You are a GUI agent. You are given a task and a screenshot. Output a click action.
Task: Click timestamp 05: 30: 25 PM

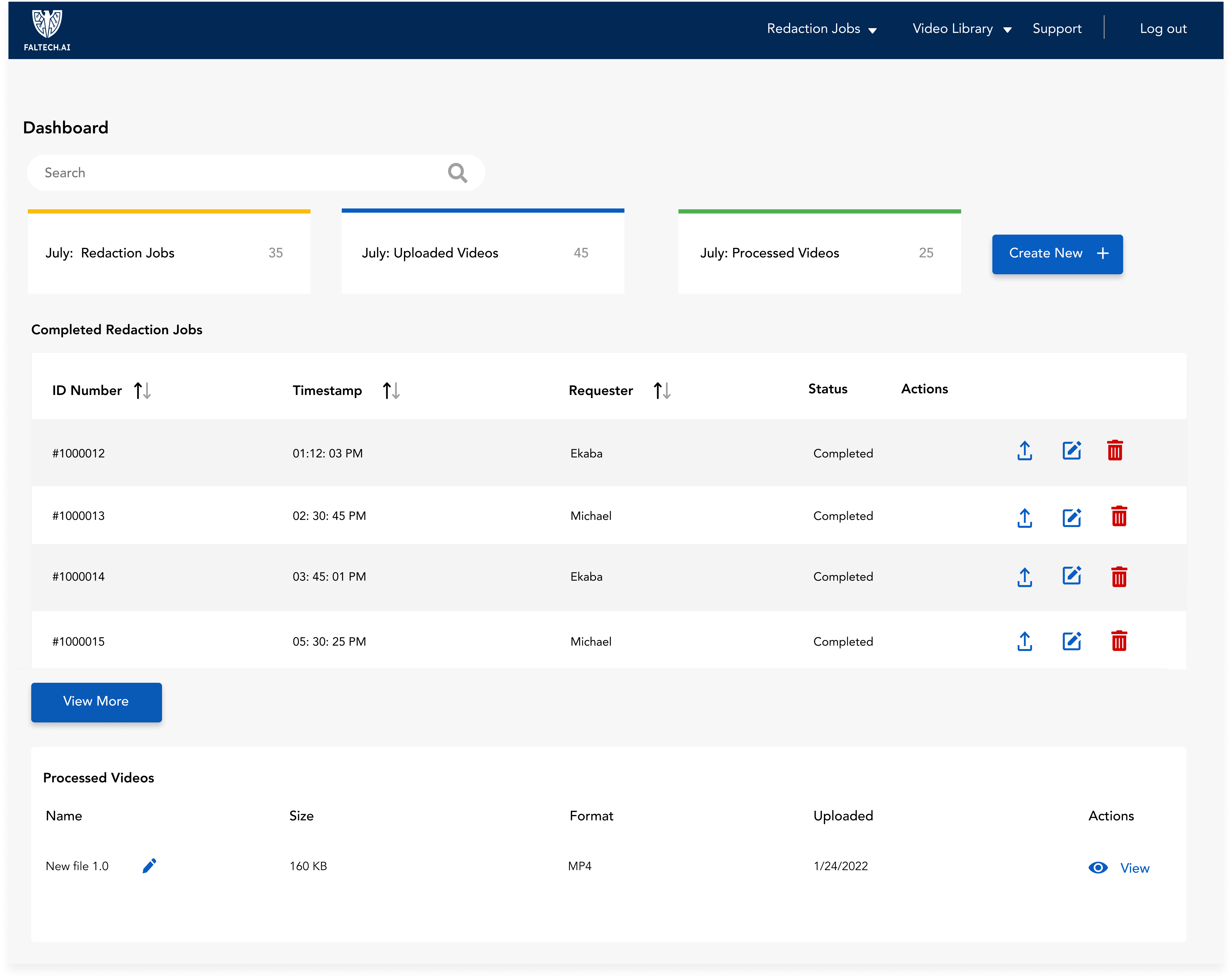(x=329, y=641)
